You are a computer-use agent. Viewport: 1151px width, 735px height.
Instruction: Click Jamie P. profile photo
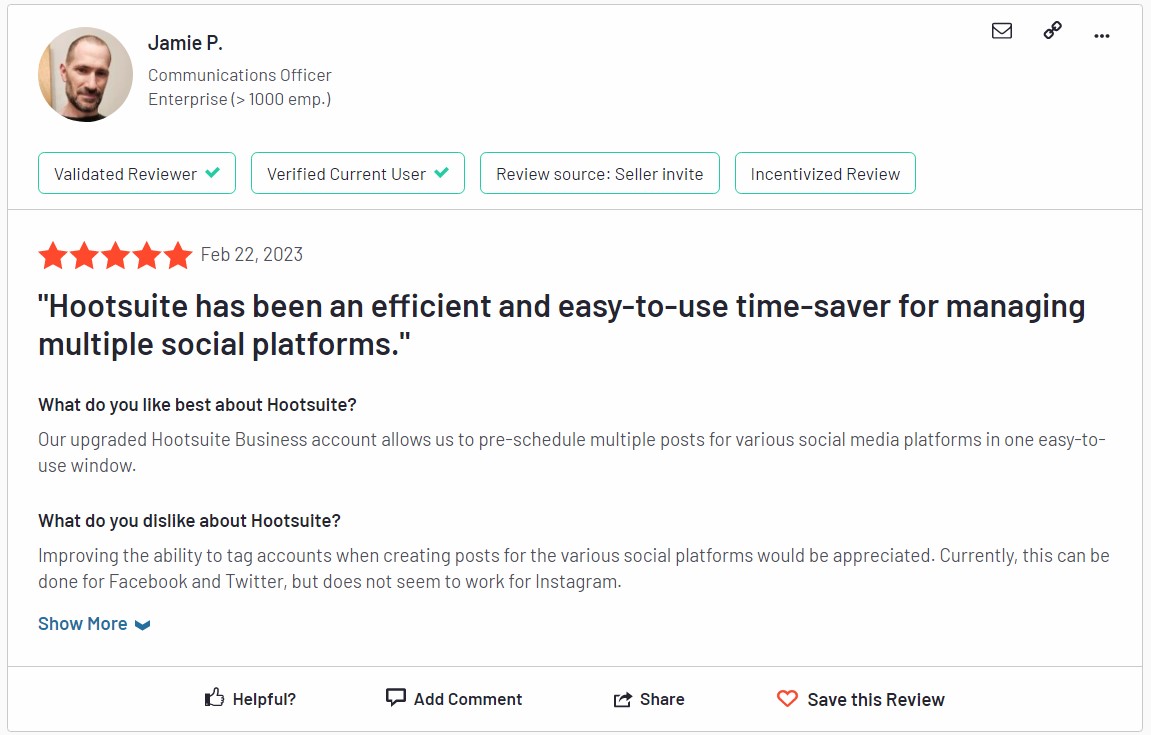[x=85, y=74]
